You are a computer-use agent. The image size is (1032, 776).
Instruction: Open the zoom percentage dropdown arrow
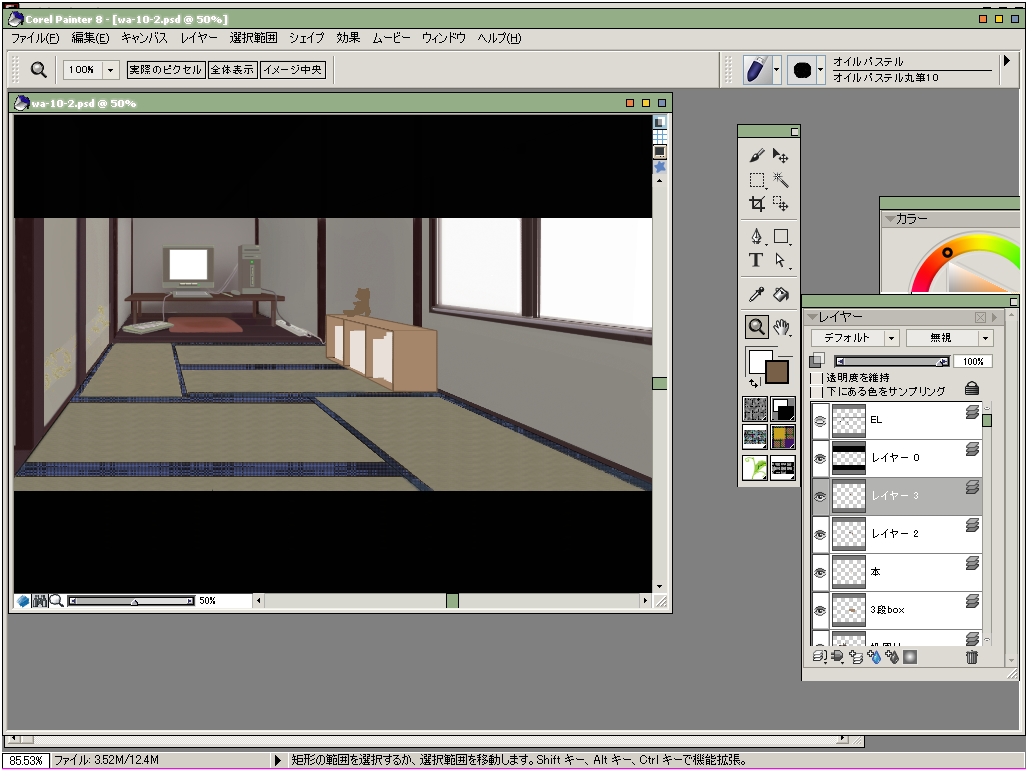click(x=111, y=70)
